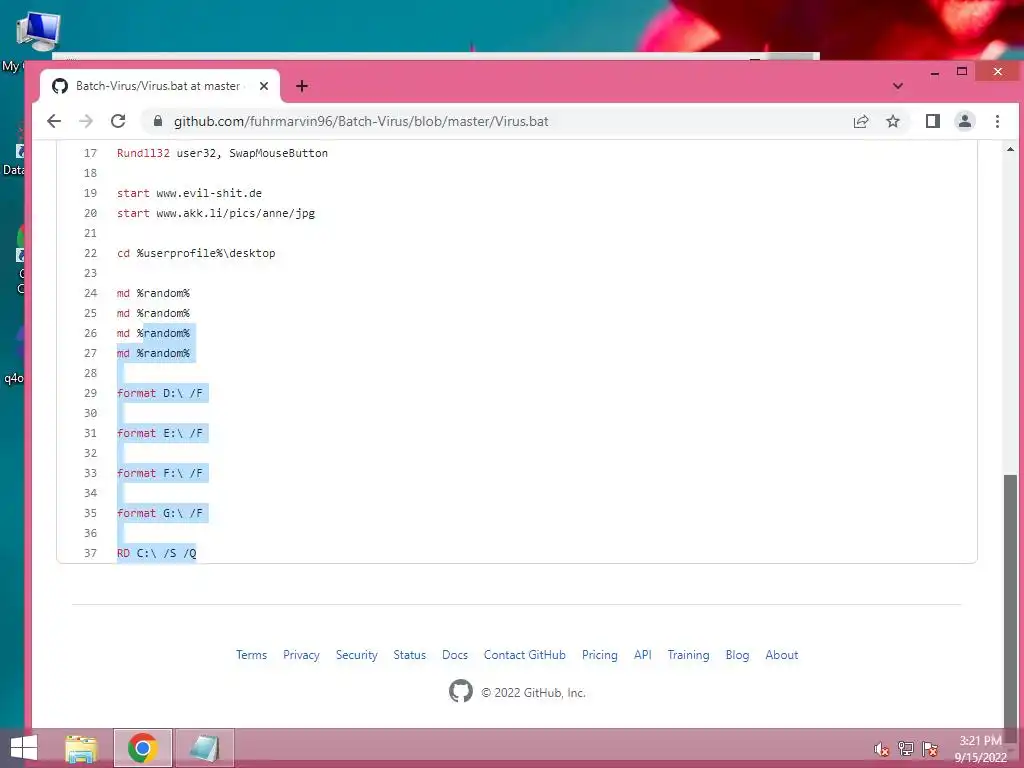1024x768 pixels.
Task: Click line number 37
Action: [x=90, y=553]
